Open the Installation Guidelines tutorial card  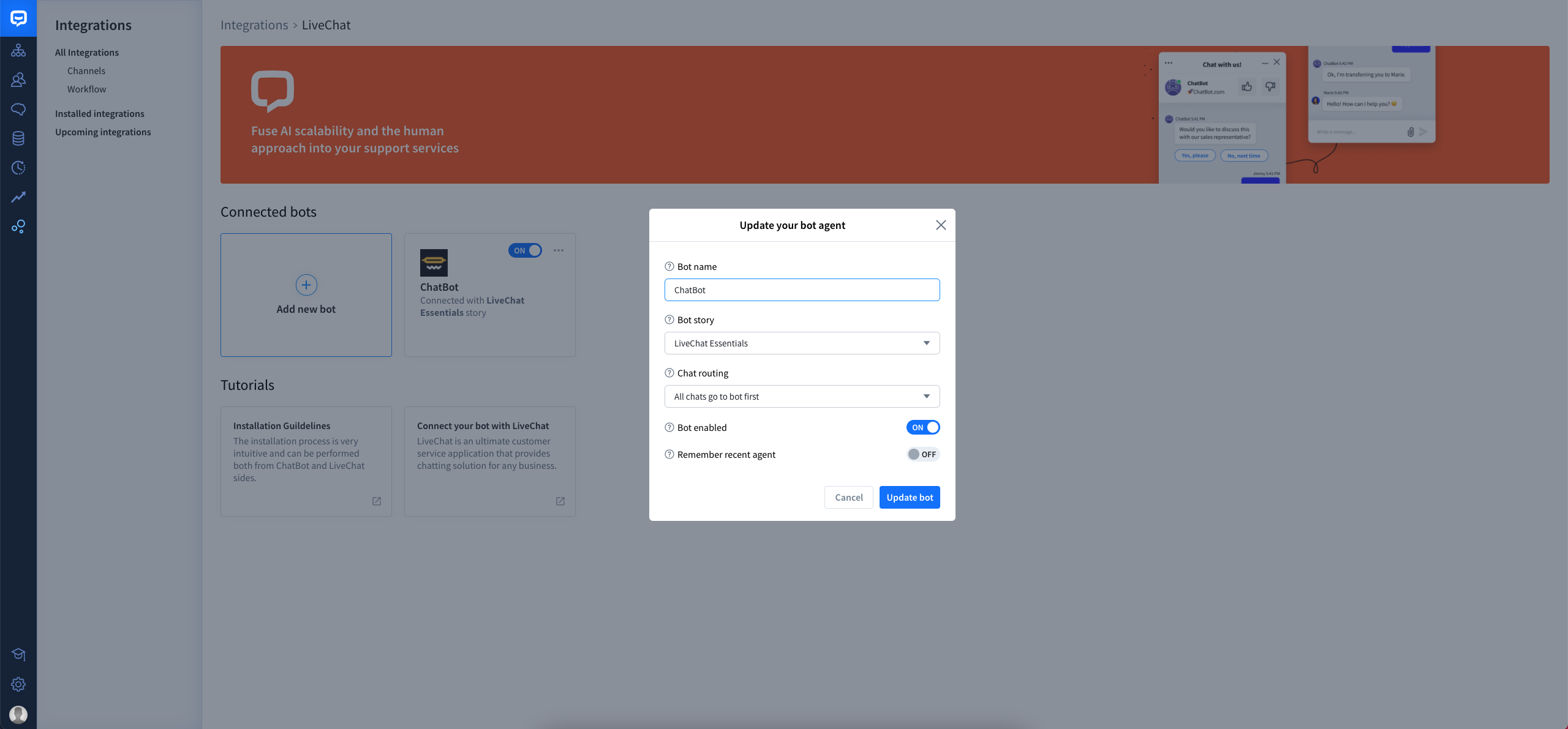coord(306,462)
